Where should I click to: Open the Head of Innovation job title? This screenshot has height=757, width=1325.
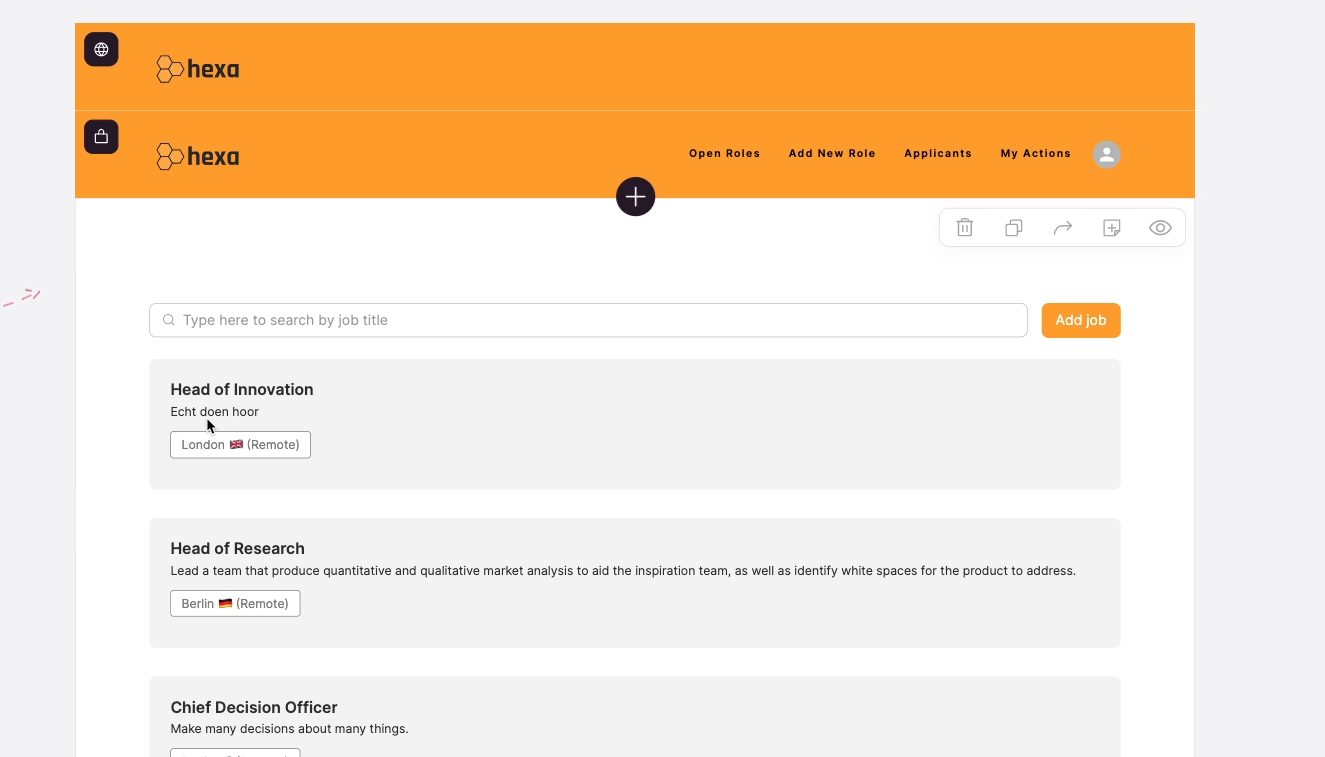pyautogui.click(x=242, y=390)
